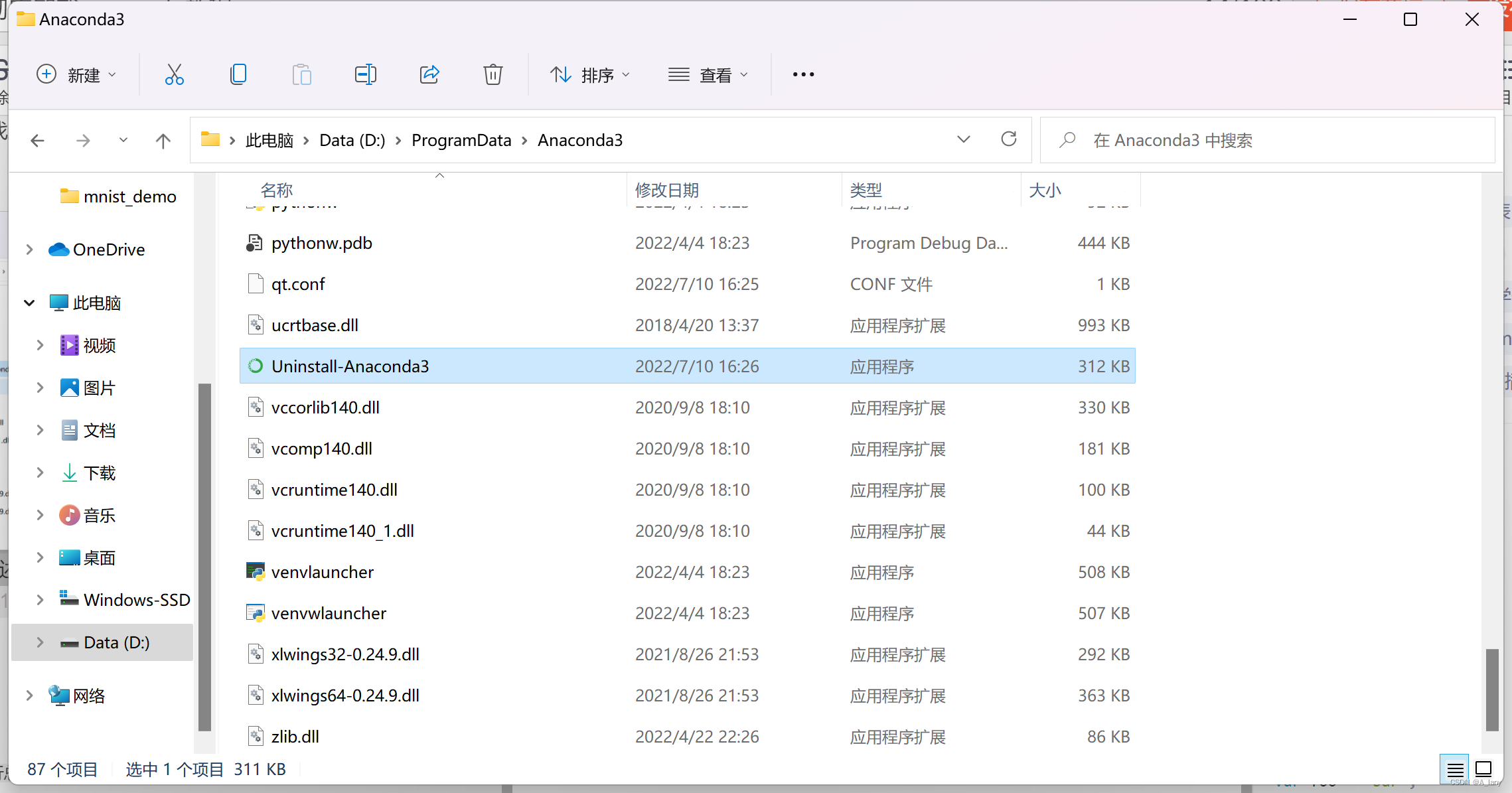Select the venvlauncher application file
Image resolution: width=1512 pixels, height=793 pixels.
point(323,572)
